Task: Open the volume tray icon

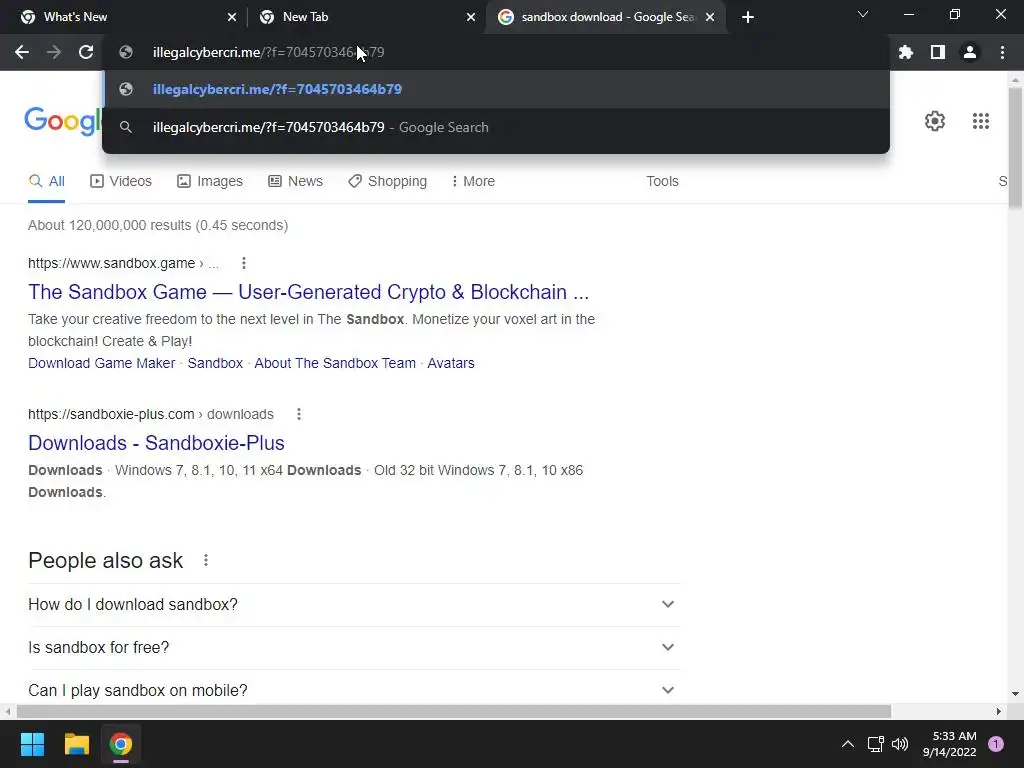Action: [900, 744]
